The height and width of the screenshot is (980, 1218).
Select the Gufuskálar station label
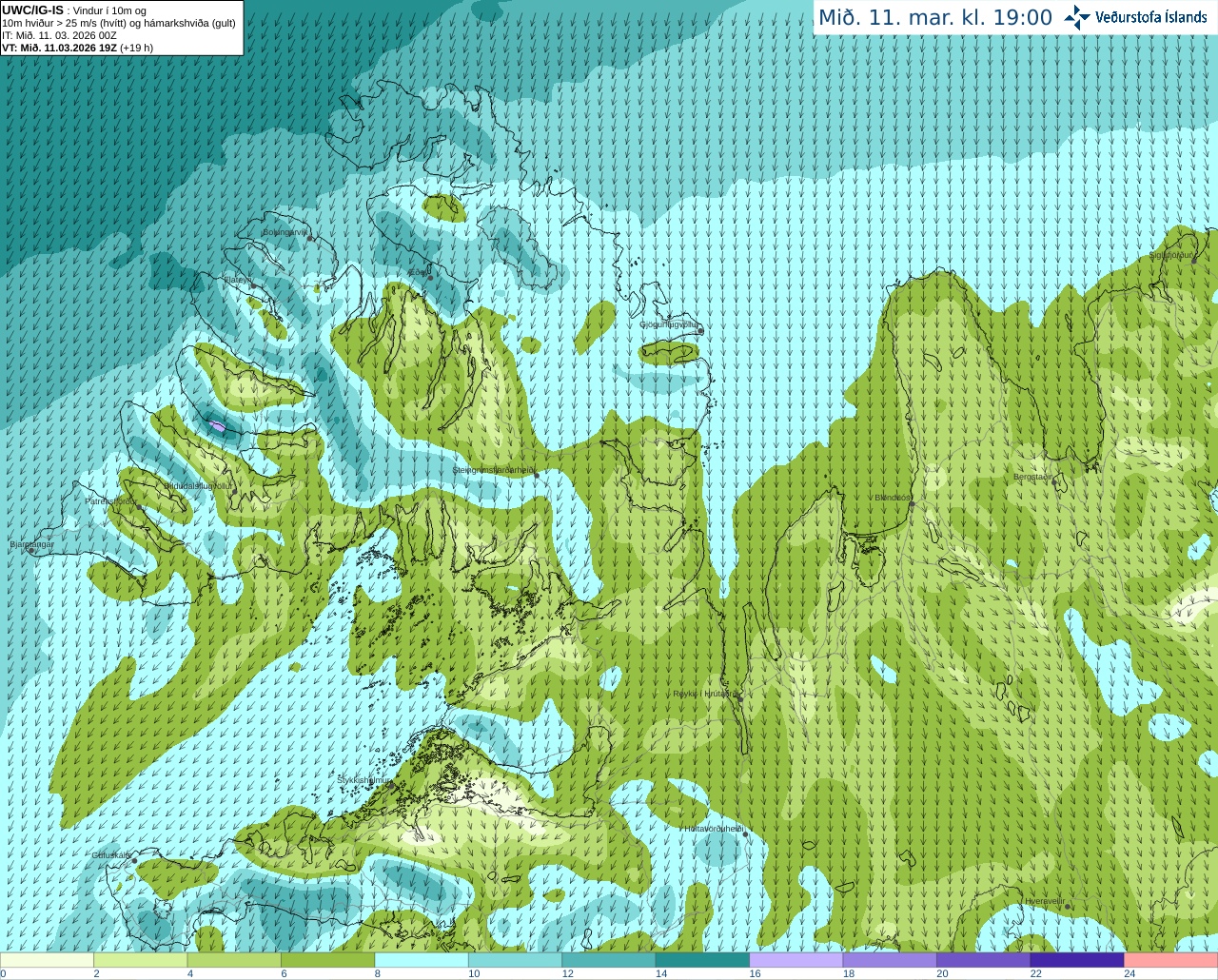tap(110, 855)
